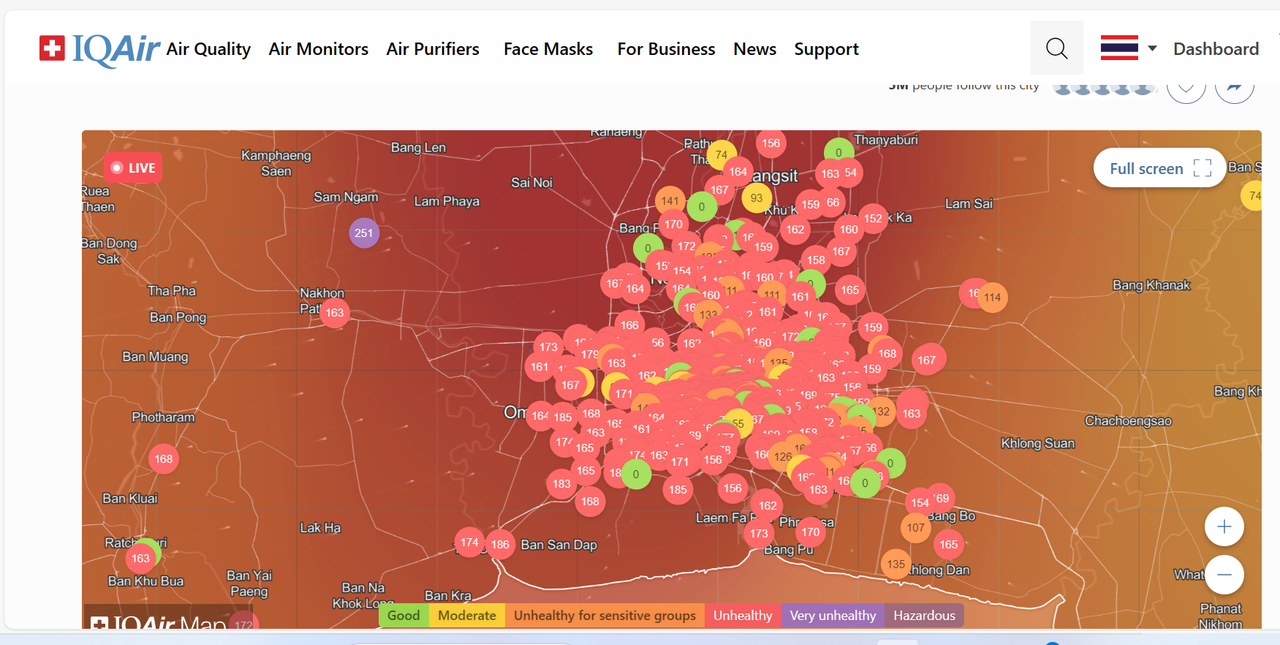This screenshot has width=1280, height=645.
Task: Select the 152 marker near Lam Sai
Action: tap(873, 218)
